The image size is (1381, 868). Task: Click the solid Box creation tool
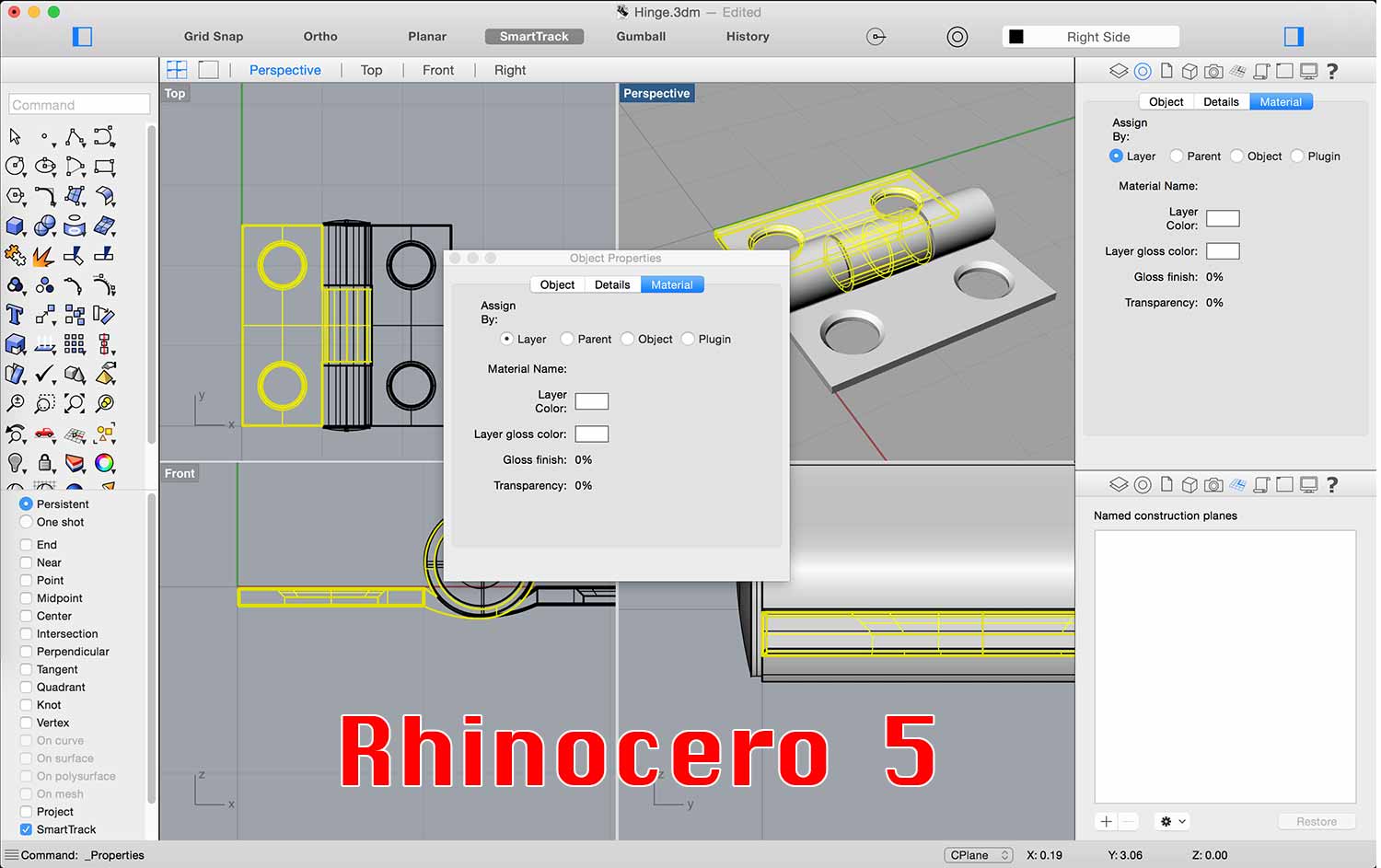pos(16,226)
